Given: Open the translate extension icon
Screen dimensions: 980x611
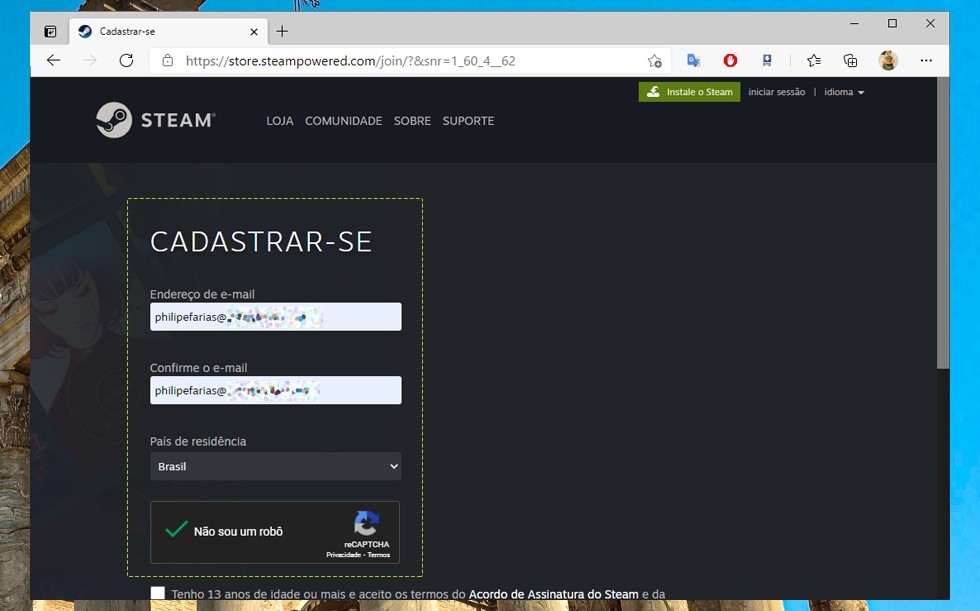Looking at the screenshot, I should (x=693, y=61).
